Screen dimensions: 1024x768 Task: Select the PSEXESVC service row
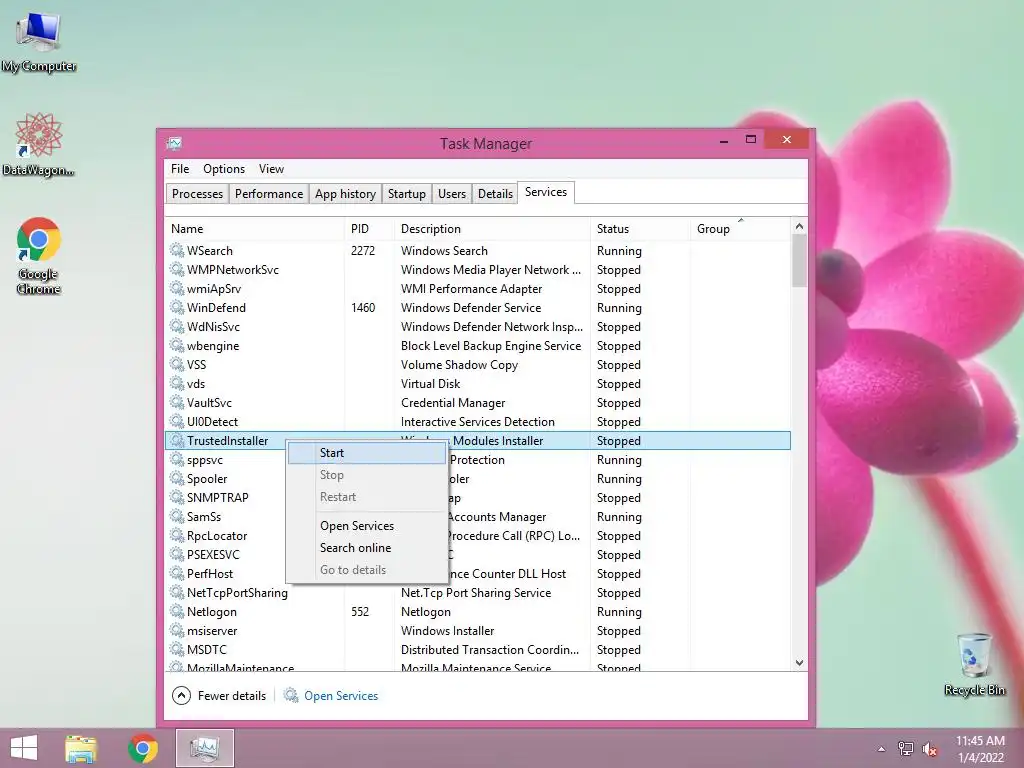click(478, 554)
